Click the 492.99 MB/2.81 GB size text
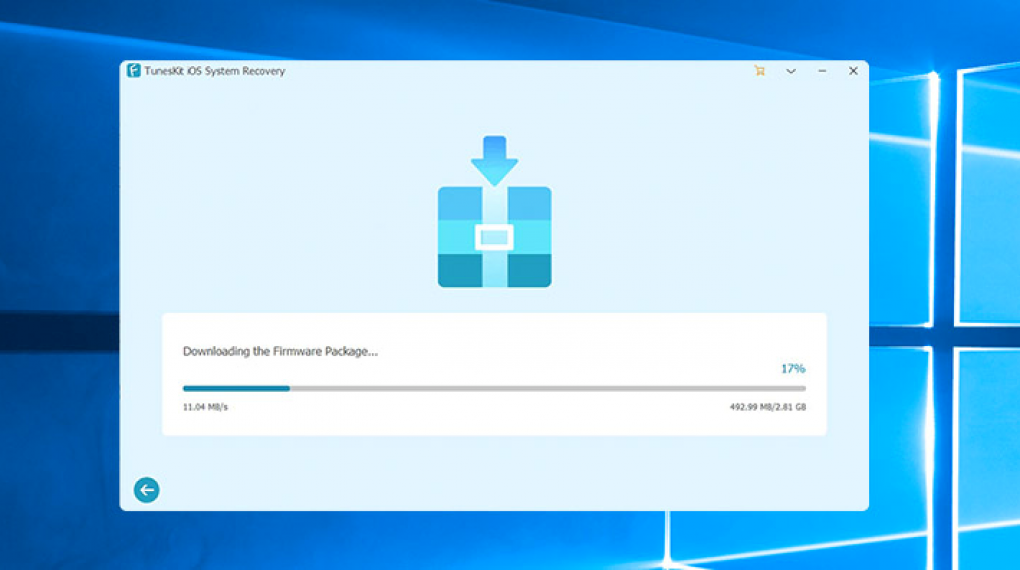This screenshot has height=570, width=1020. click(768, 407)
